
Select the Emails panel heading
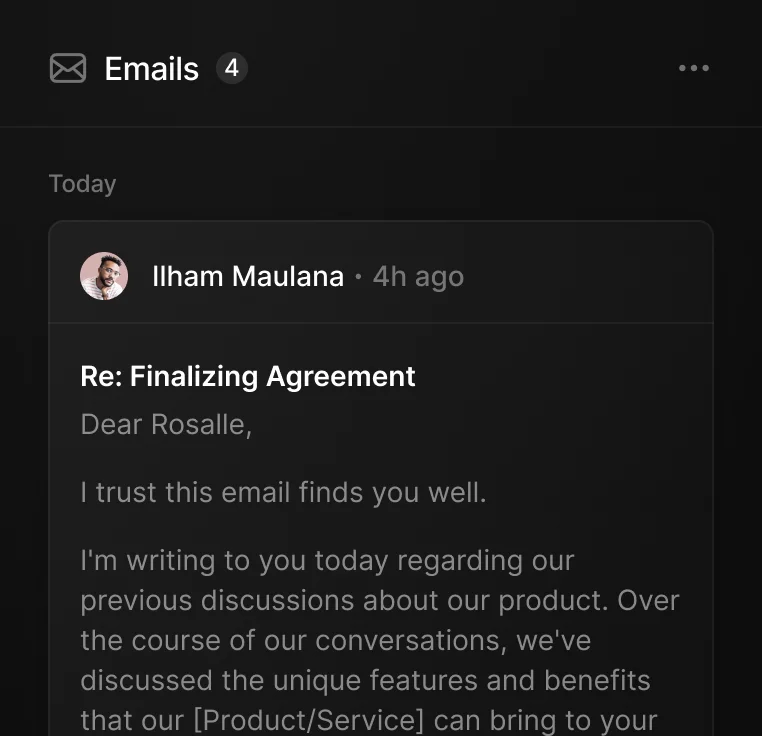(152, 69)
